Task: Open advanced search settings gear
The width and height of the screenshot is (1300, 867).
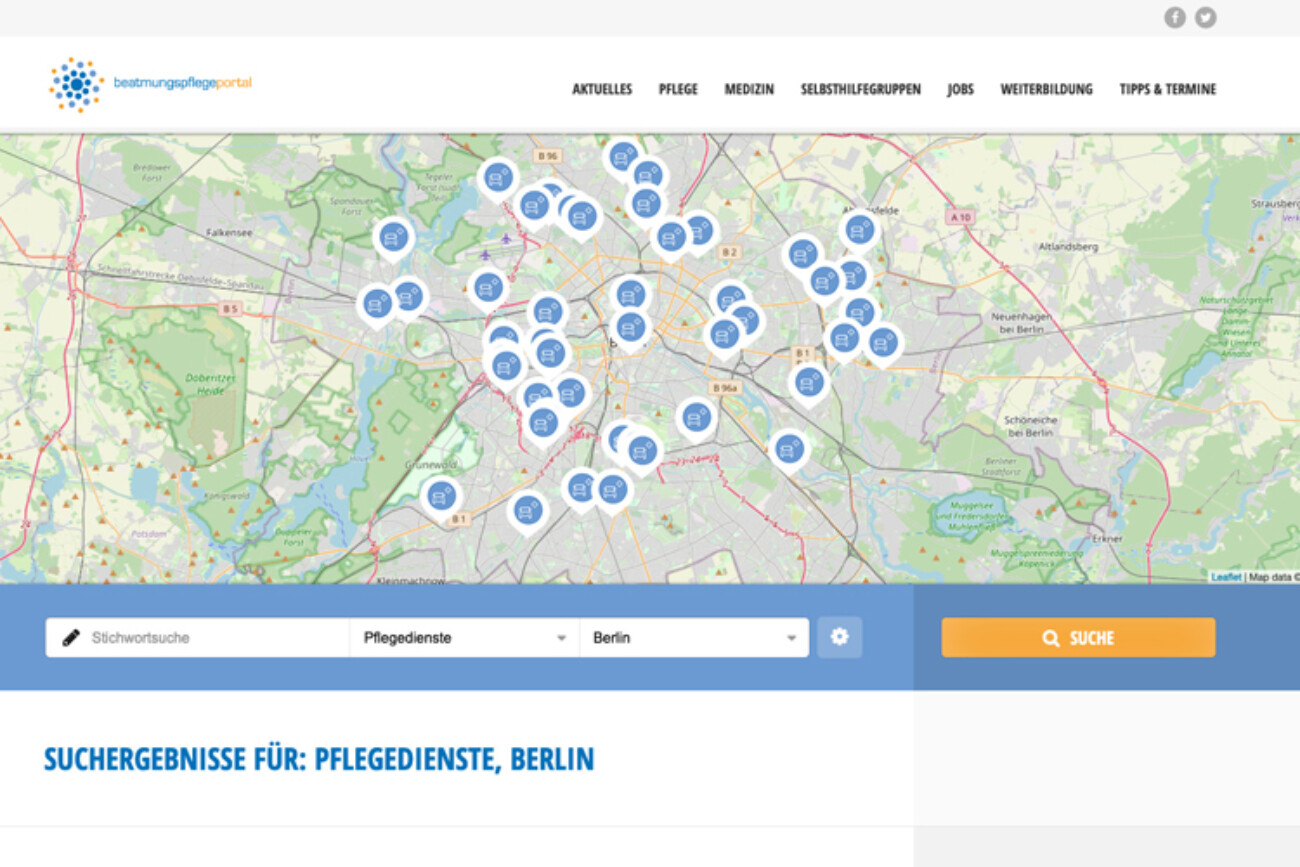Action: pos(839,637)
